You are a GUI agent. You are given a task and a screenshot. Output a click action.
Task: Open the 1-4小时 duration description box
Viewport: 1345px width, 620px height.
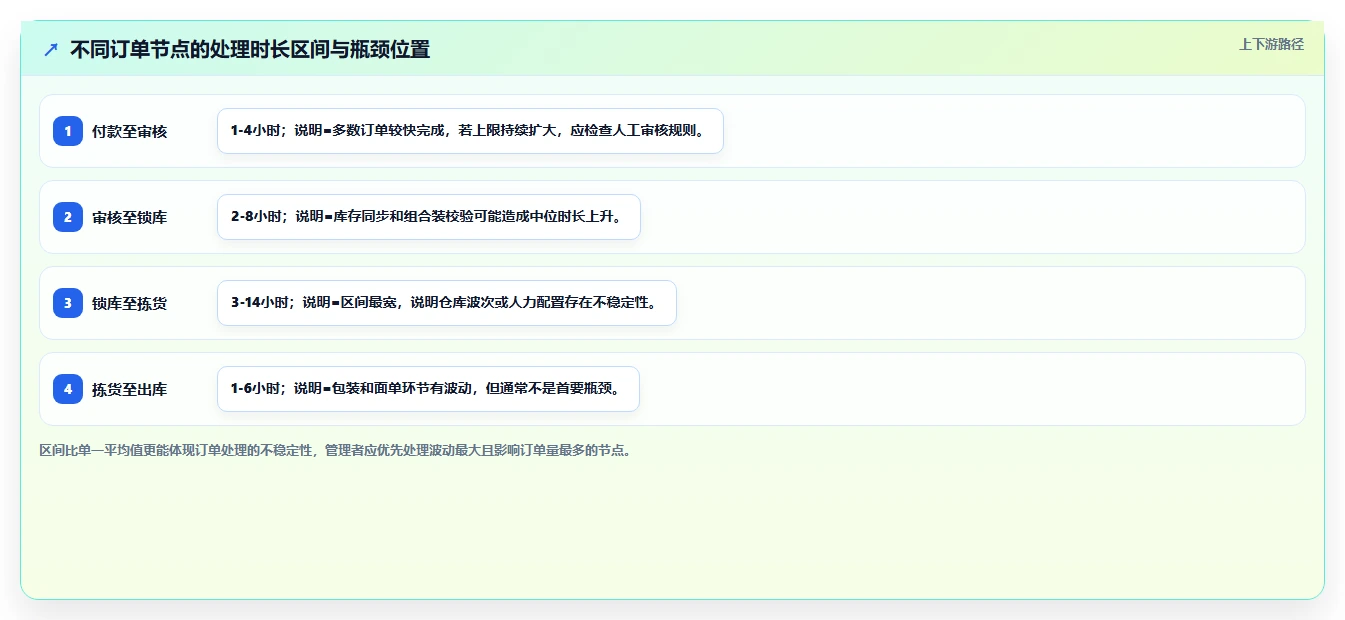pos(470,131)
